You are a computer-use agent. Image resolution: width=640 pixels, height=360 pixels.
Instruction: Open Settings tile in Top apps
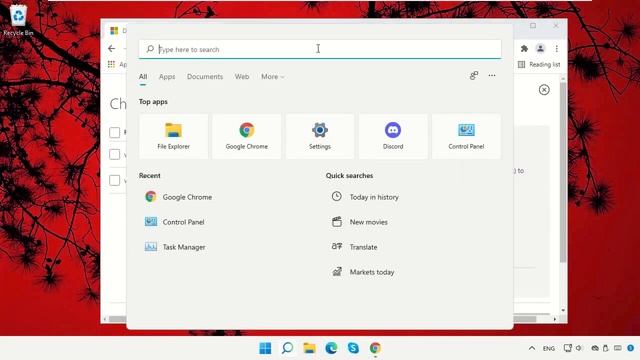[320, 136]
